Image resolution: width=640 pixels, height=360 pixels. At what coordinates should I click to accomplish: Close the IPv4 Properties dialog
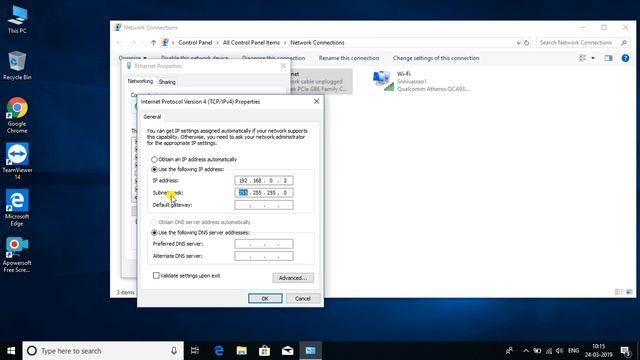tap(316, 101)
